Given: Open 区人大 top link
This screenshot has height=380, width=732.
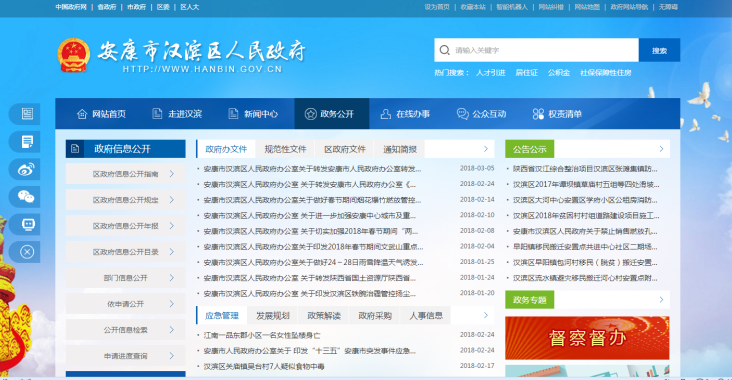Looking at the screenshot, I should (190, 7).
